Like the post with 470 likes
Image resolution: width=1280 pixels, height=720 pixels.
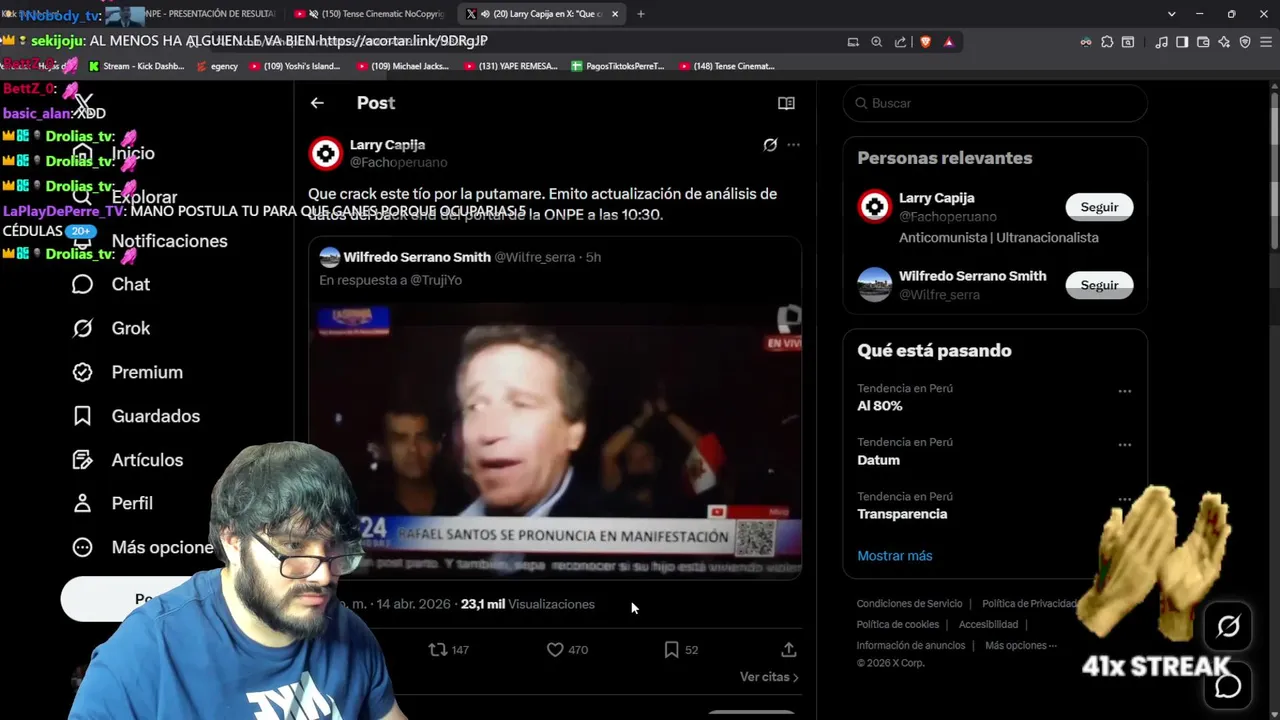click(x=567, y=650)
